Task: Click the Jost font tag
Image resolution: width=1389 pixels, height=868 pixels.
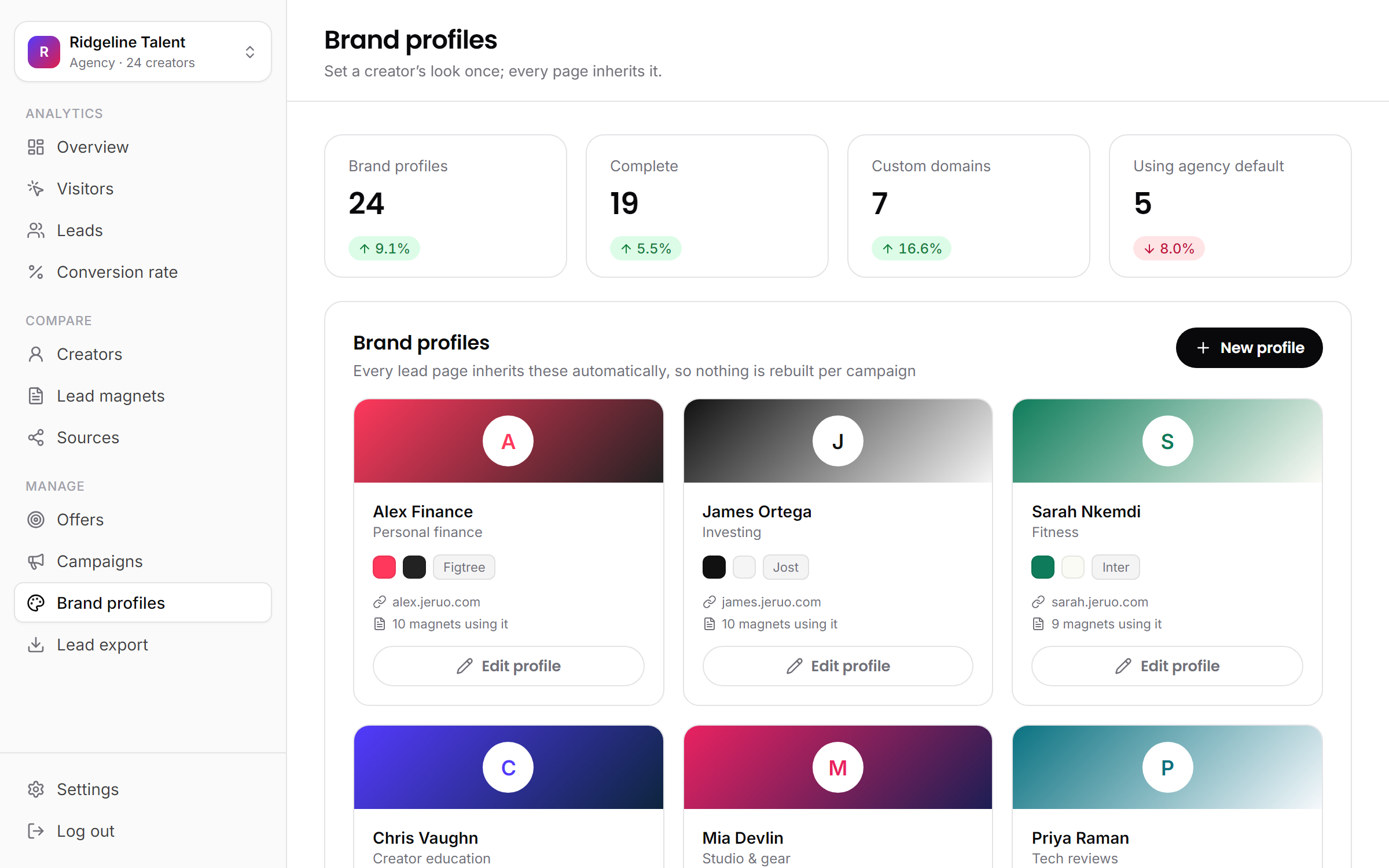Action: pos(785,567)
